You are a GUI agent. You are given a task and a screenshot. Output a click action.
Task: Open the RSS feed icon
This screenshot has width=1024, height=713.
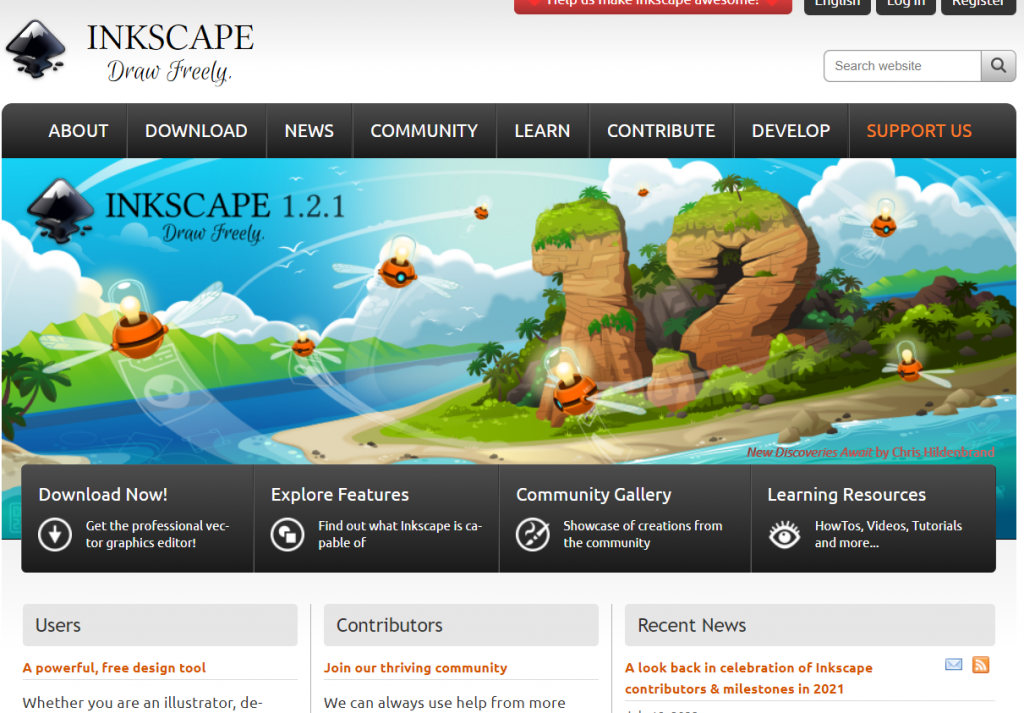click(x=981, y=665)
